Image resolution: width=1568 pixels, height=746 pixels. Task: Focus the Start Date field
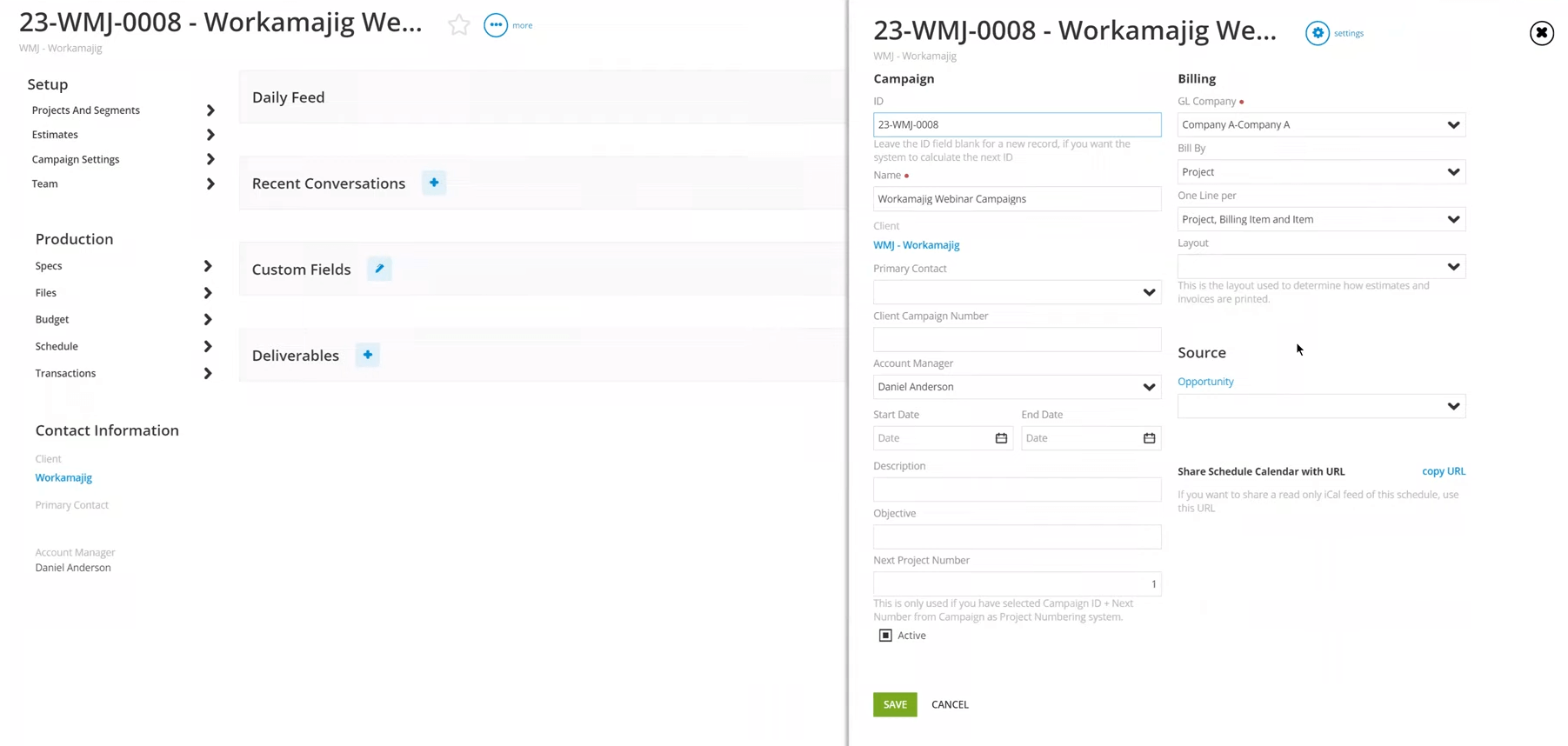(943, 438)
